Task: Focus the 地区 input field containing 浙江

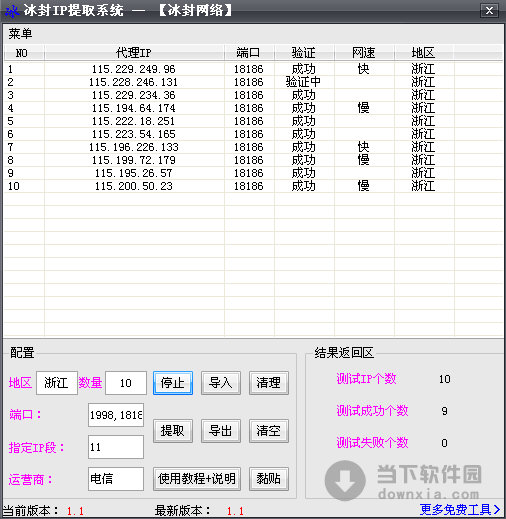Action: (x=57, y=383)
